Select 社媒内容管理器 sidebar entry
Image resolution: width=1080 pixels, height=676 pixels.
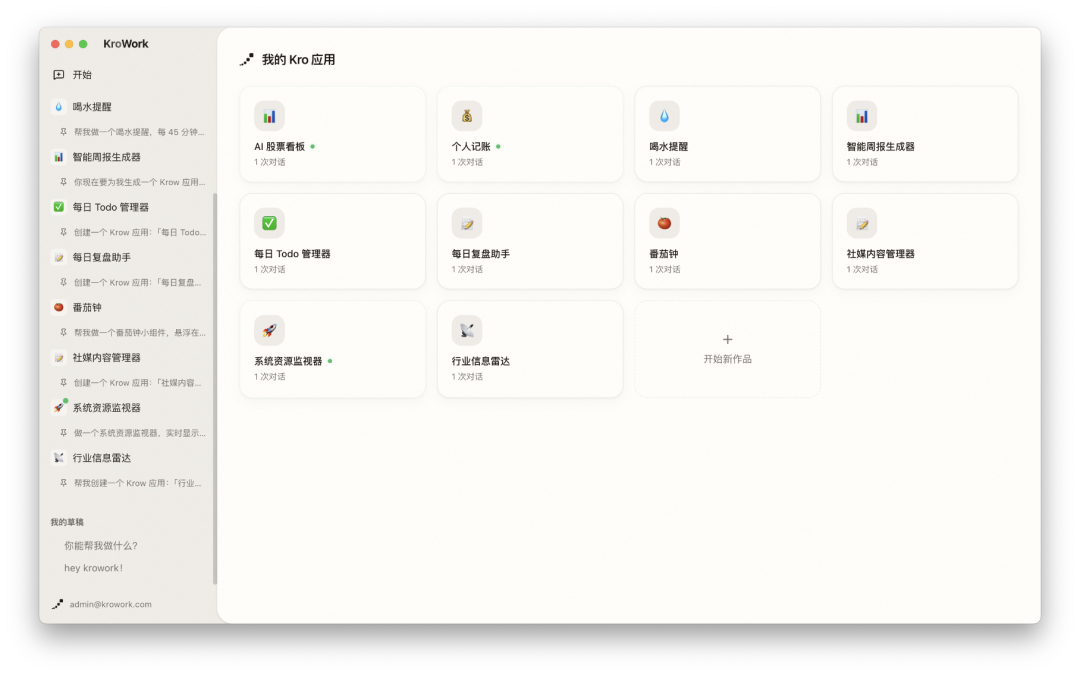coord(106,357)
